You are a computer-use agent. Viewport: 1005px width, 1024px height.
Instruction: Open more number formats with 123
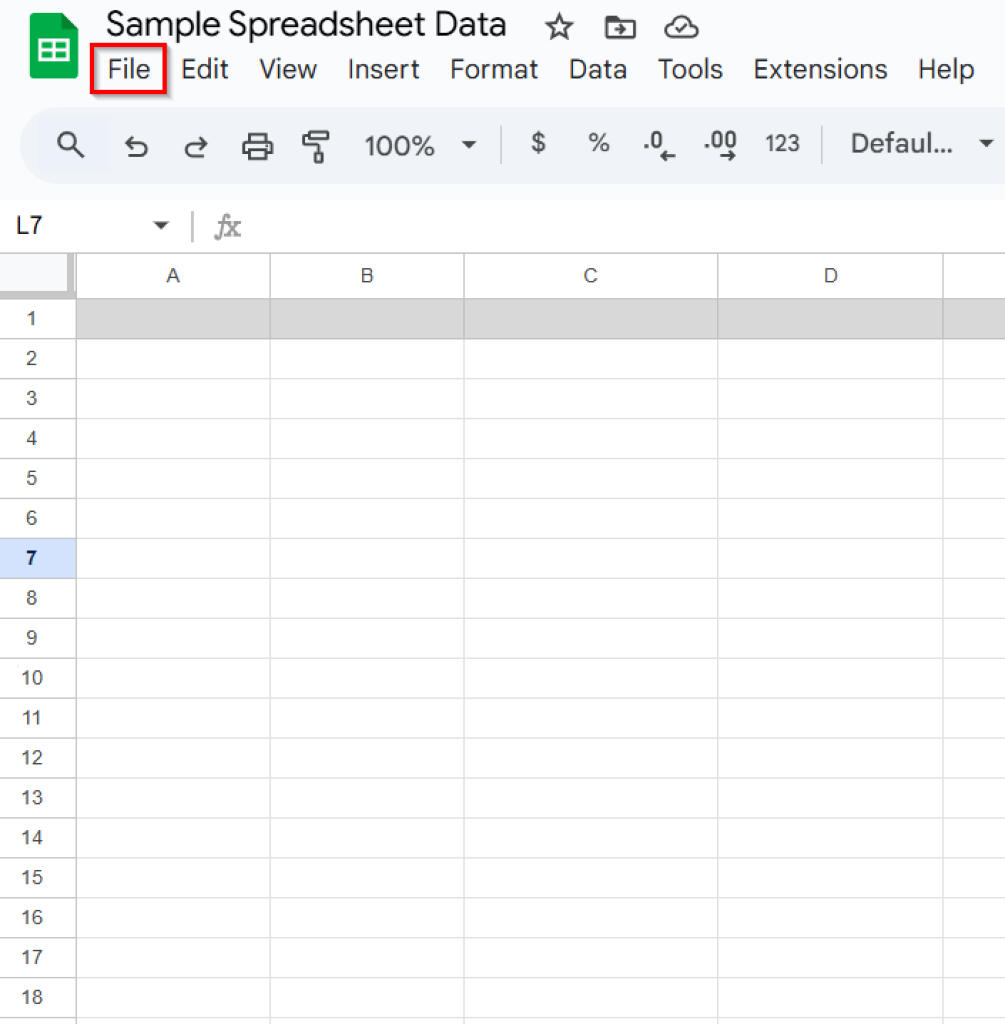(782, 144)
